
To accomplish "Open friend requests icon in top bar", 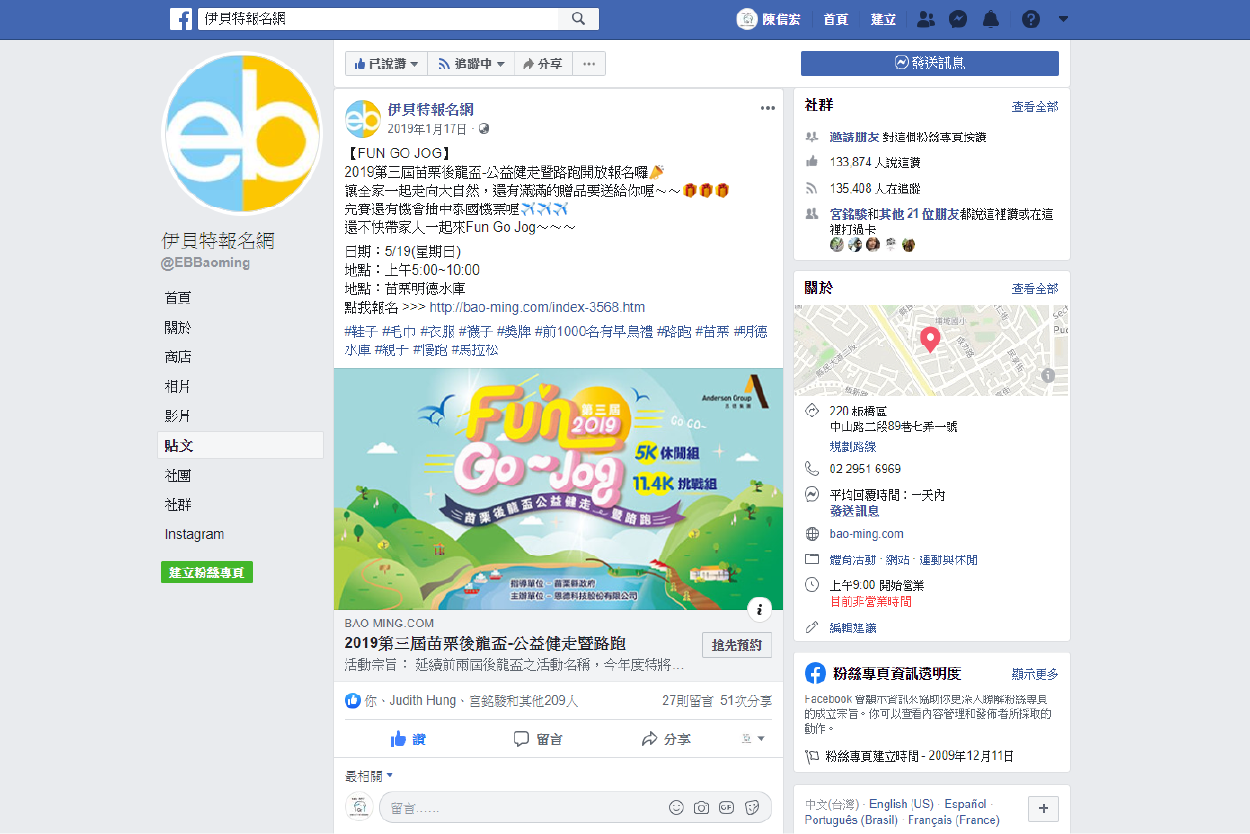I will point(925,19).
